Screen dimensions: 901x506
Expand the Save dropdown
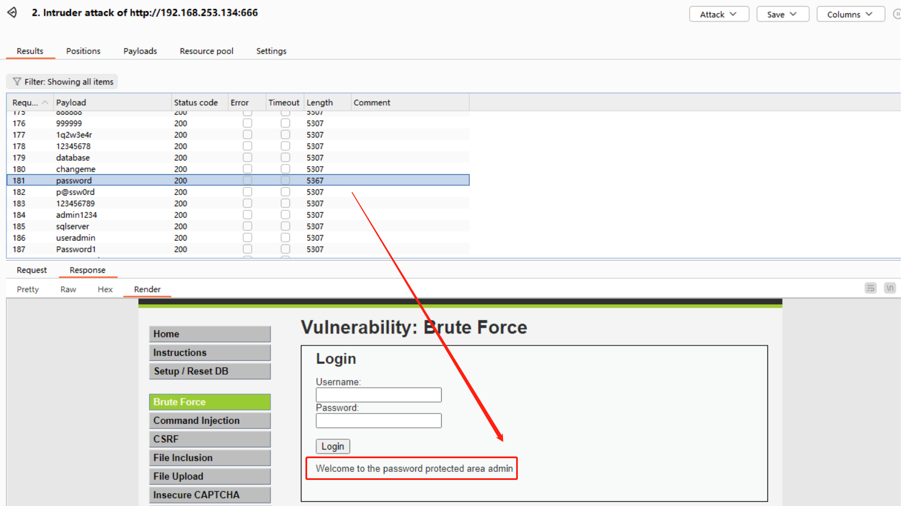(782, 14)
